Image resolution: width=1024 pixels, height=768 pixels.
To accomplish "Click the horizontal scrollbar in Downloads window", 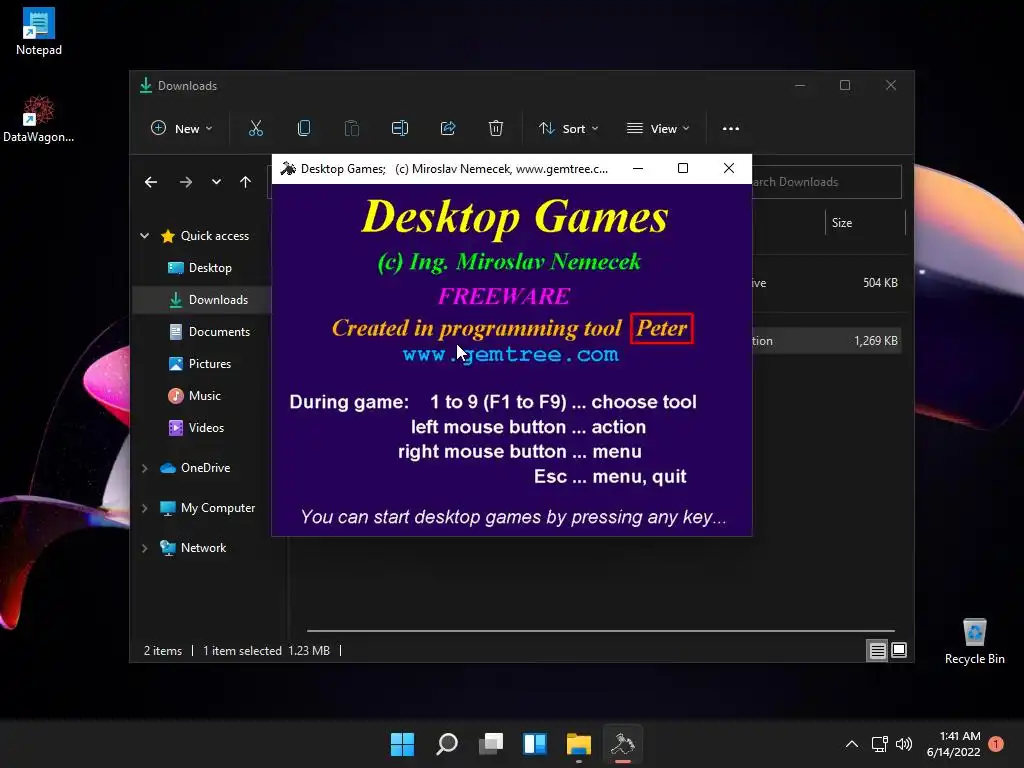I will click(600, 631).
